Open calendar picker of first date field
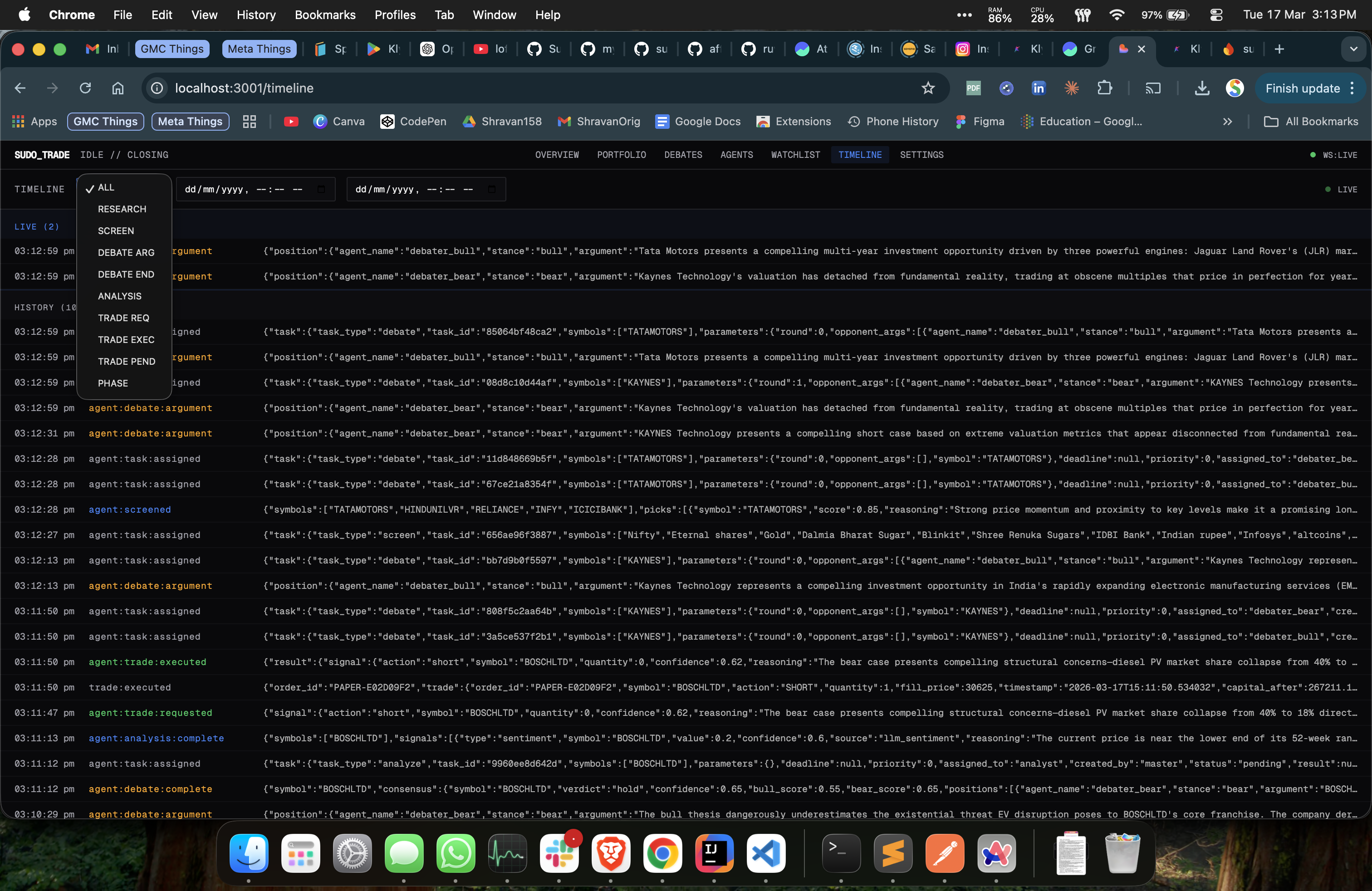Viewport: 1372px width, 891px height. click(321, 189)
